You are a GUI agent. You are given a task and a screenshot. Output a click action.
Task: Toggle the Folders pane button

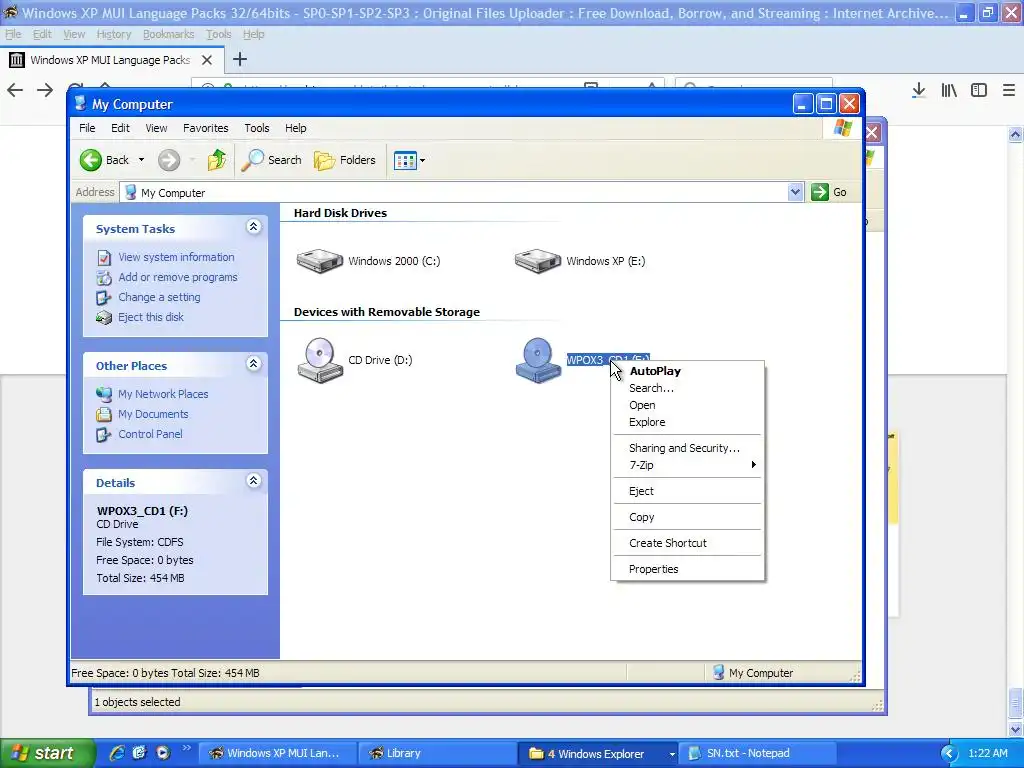coord(345,160)
